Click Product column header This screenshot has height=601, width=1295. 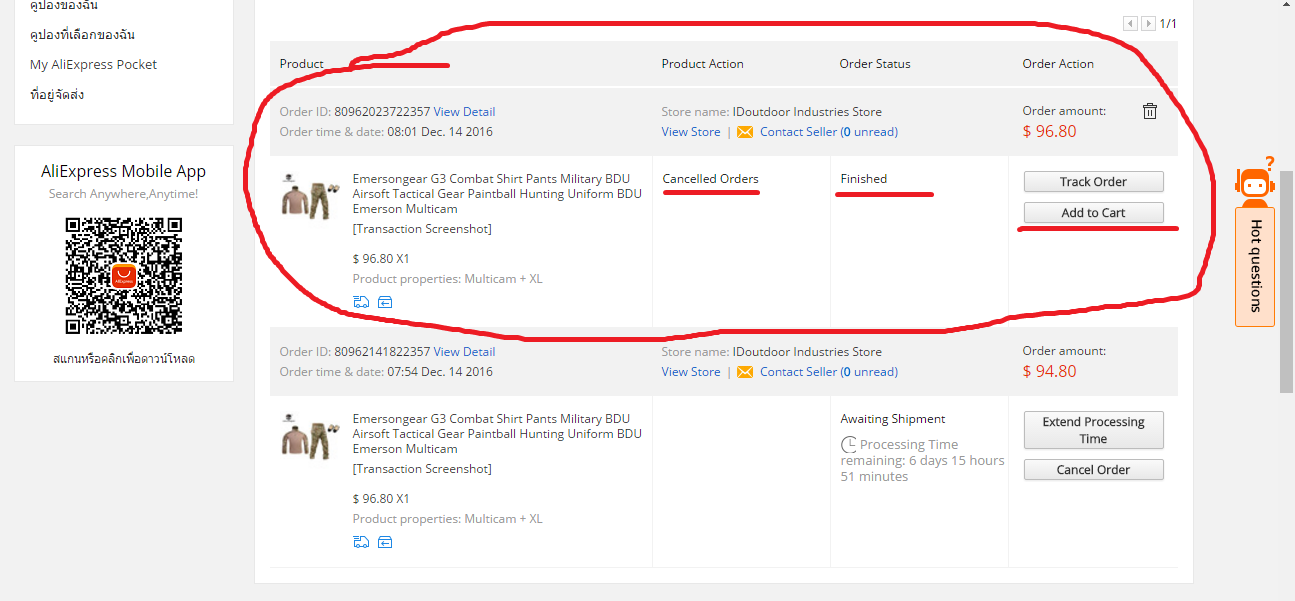tap(302, 64)
